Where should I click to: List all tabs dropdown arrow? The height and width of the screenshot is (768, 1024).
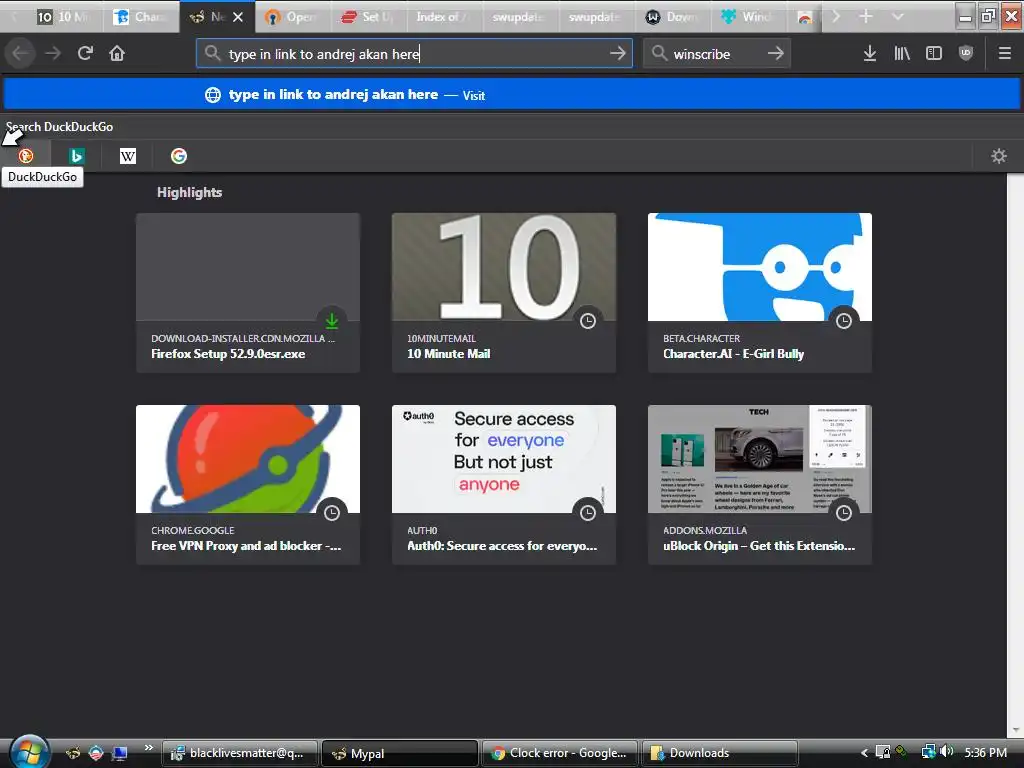coord(897,16)
